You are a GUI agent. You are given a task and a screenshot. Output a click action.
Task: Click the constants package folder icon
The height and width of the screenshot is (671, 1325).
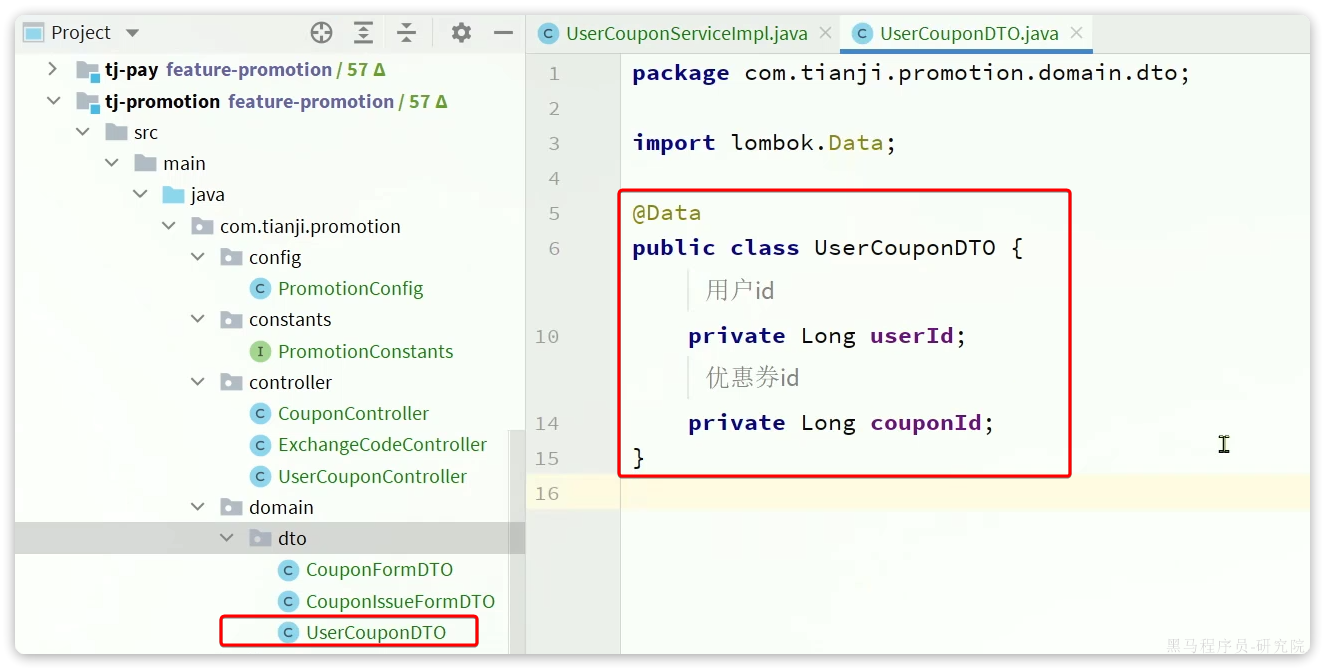click(x=231, y=320)
